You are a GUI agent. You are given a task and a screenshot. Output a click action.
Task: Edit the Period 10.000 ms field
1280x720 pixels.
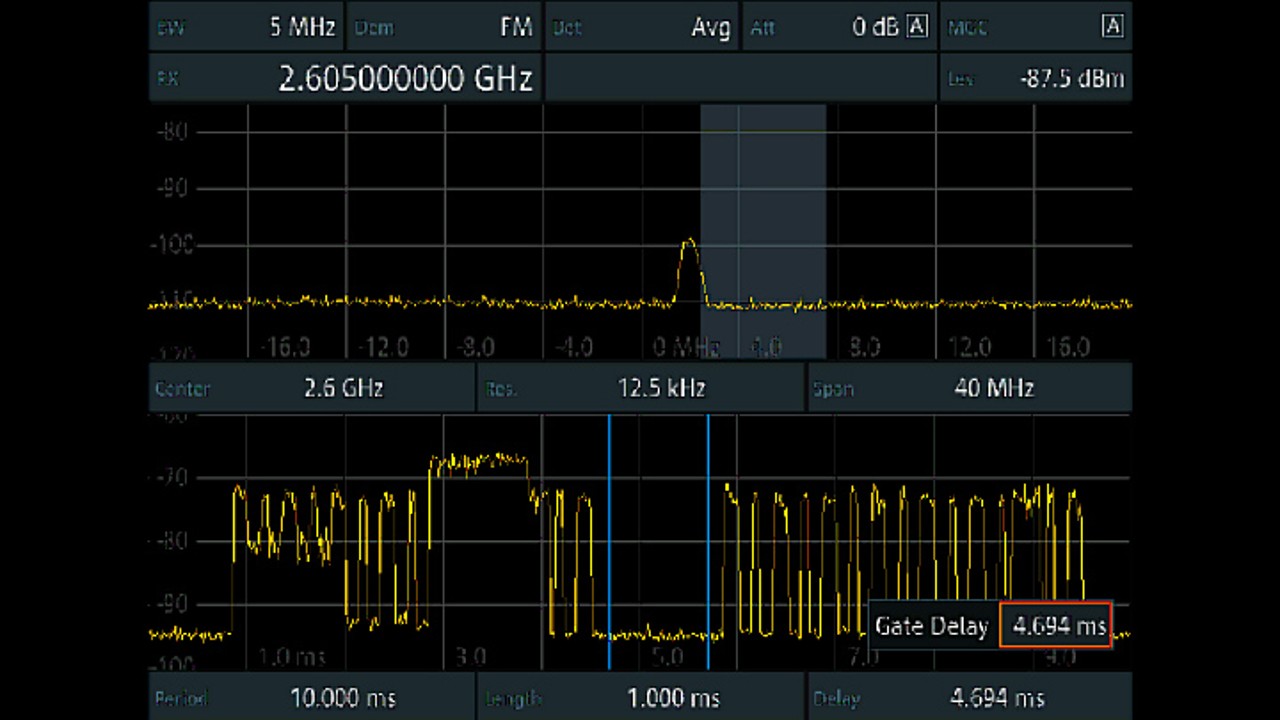[x=311, y=697]
